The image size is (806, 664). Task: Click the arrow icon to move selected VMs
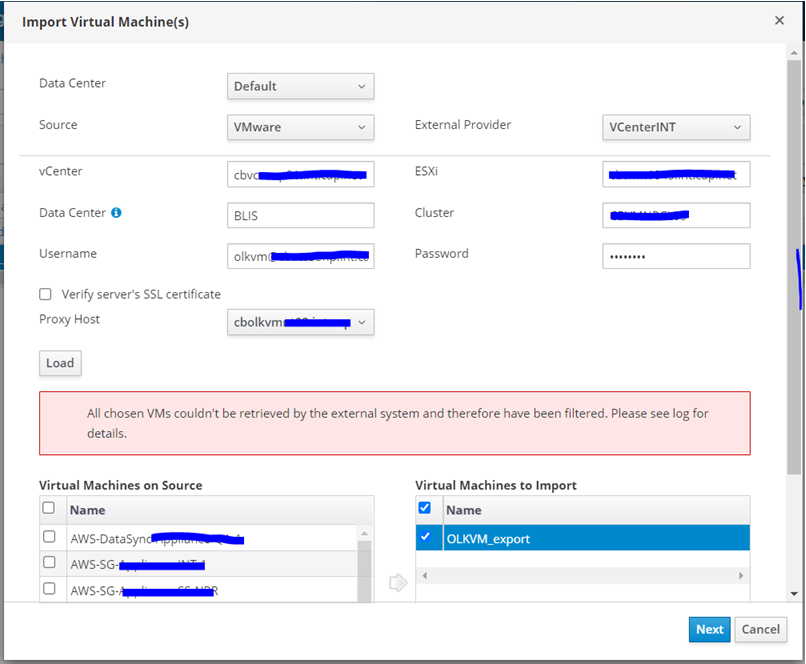pyautogui.click(x=397, y=582)
